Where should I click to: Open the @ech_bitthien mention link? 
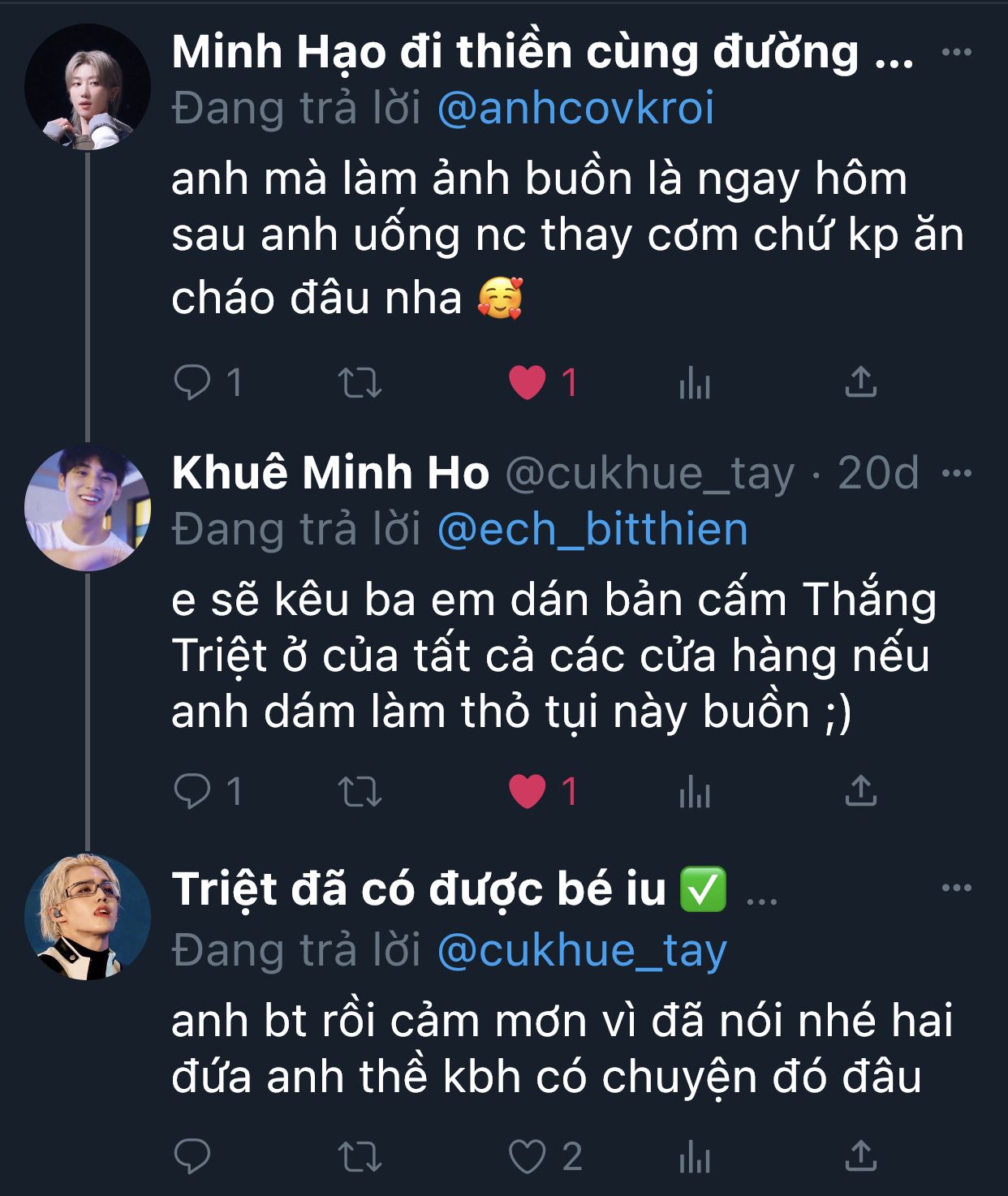click(592, 530)
